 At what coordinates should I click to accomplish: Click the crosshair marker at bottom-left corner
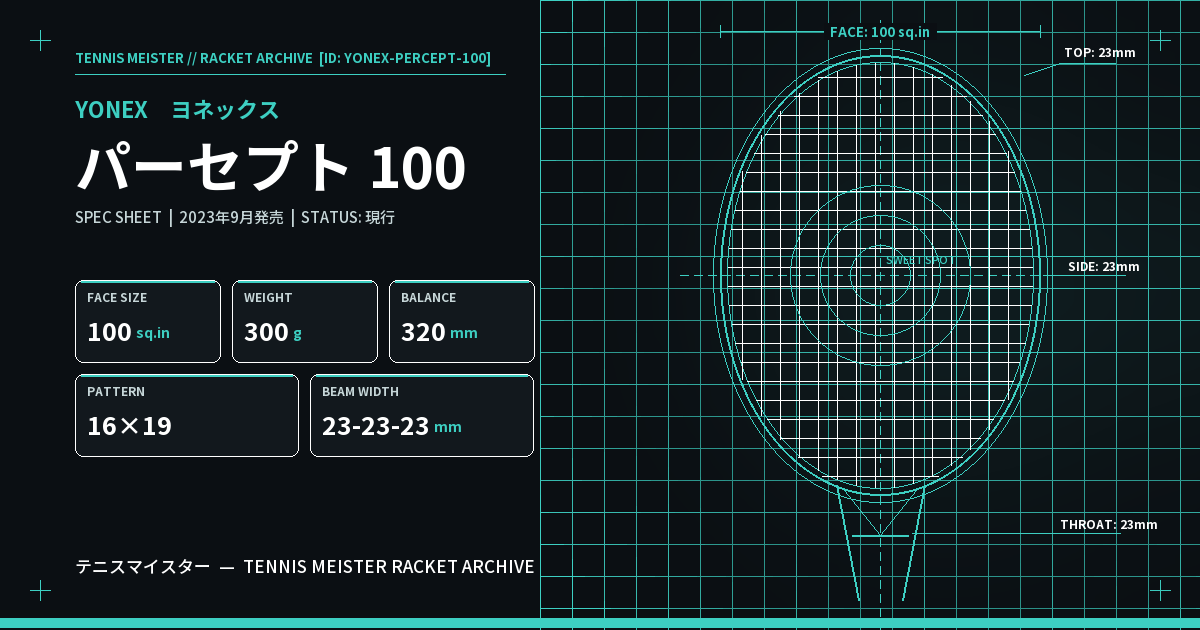click(x=40, y=590)
